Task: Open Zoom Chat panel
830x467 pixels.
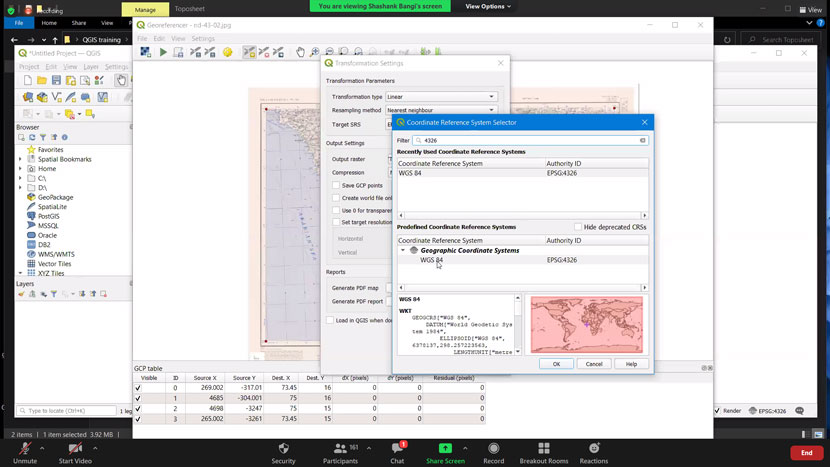Action: point(398,453)
